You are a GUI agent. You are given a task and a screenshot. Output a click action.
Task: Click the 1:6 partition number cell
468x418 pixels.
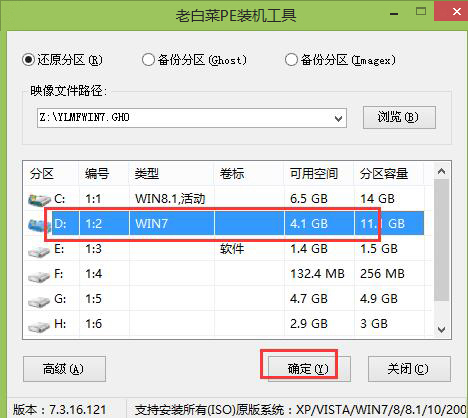pos(93,324)
